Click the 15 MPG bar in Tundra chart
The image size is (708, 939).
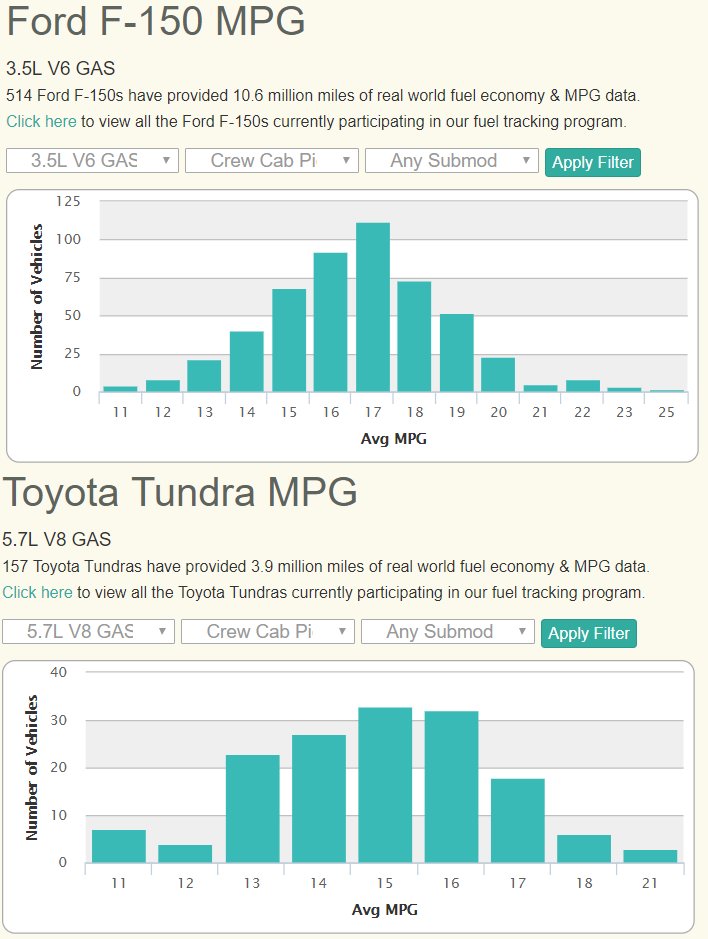coord(385,785)
